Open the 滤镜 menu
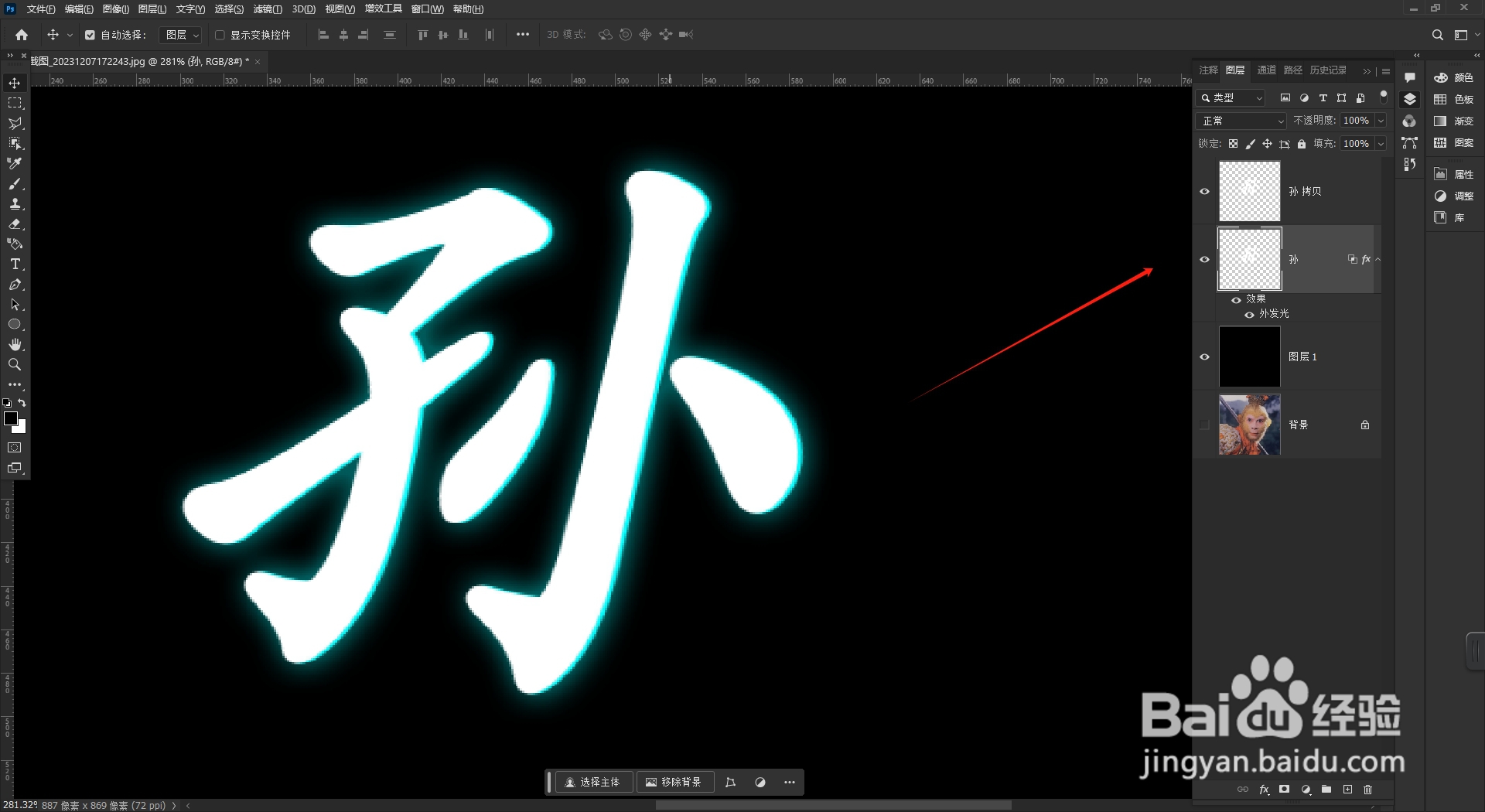This screenshot has width=1485, height=812. pyautogui.click(x=267, y=9)
